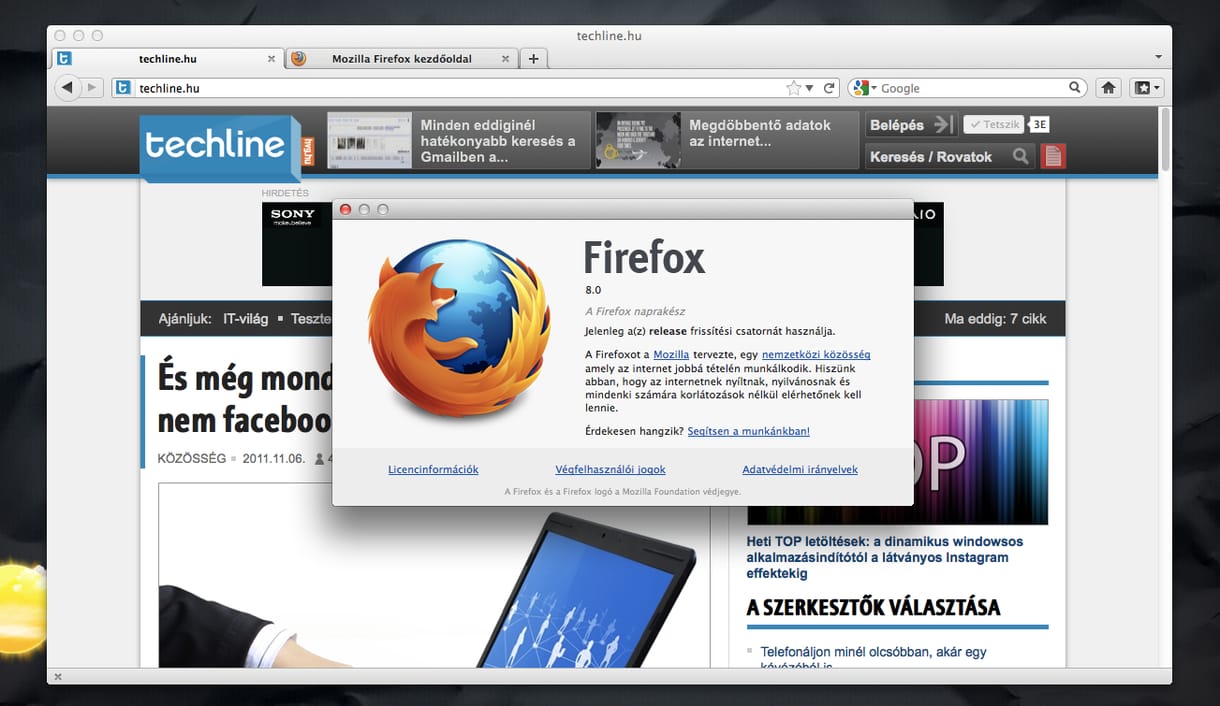Screen dimensions: 1220x706
Task: Open the list all tabs arrow
Action: tap(1158, 57)
